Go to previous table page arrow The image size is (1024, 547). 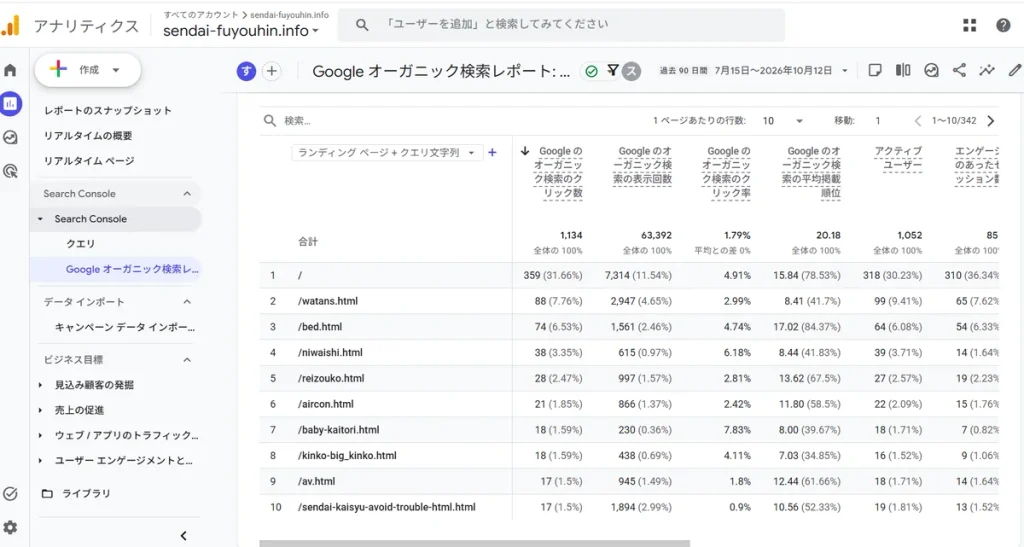(918, 121)
